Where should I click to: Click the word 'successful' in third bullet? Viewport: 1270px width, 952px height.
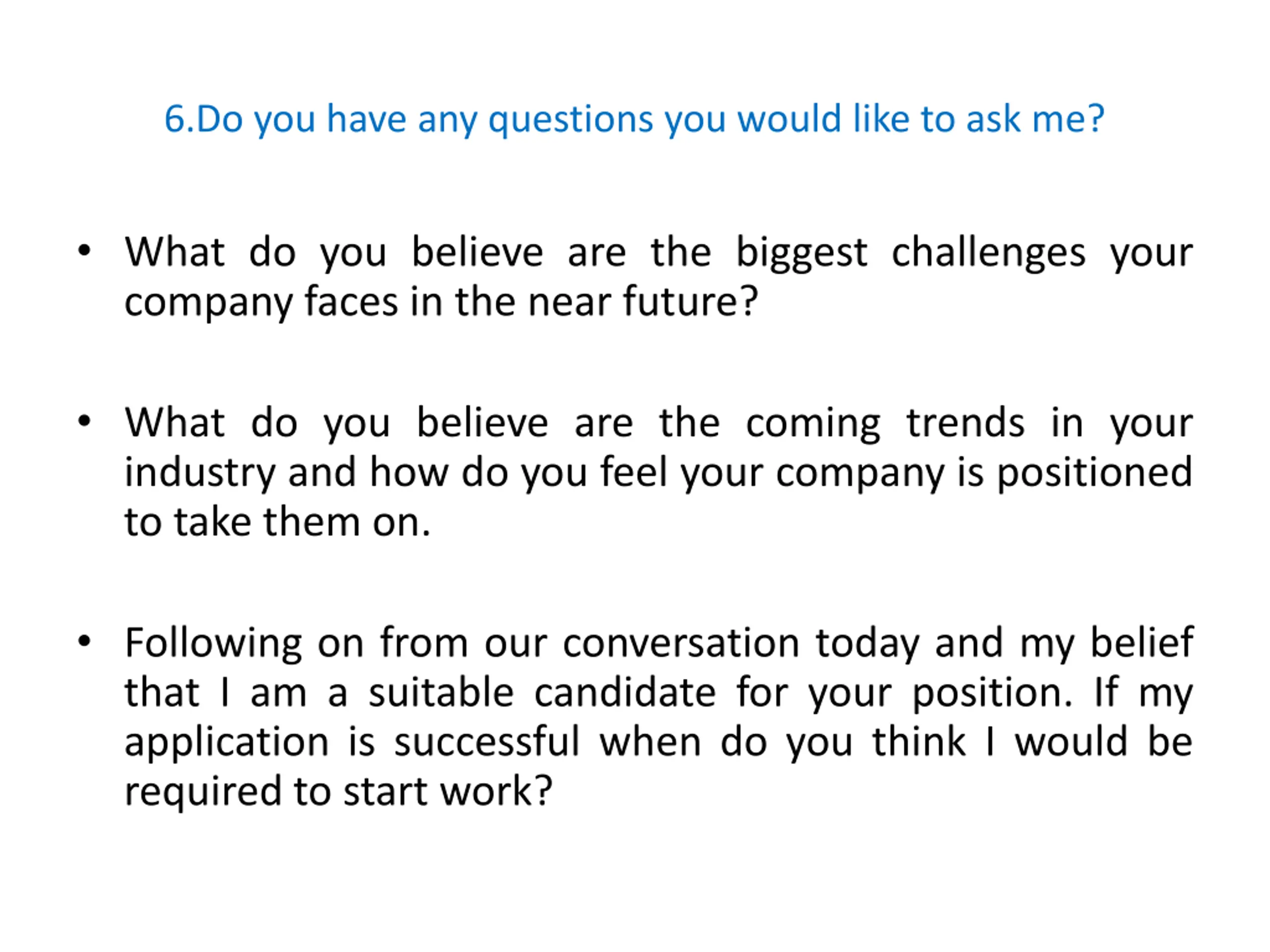pos(487,741)
